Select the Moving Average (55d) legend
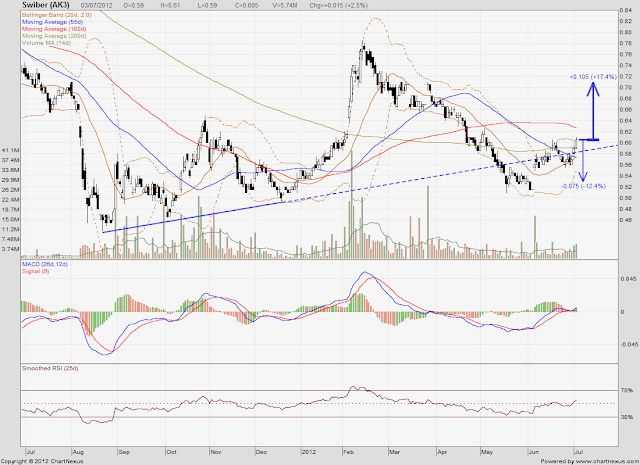This screenshot has width=640, height=465. click(x=52, y=22)
